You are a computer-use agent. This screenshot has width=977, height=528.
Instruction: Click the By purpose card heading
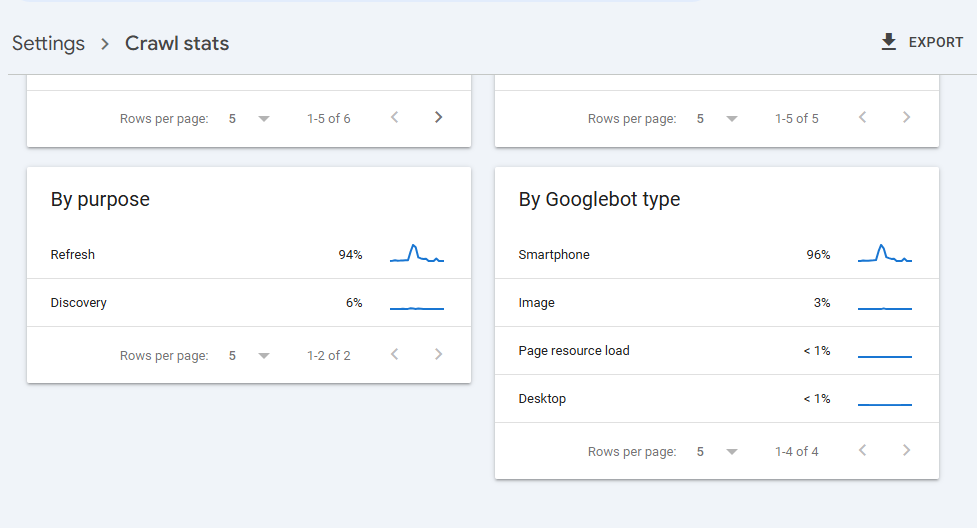click(100, 199)
